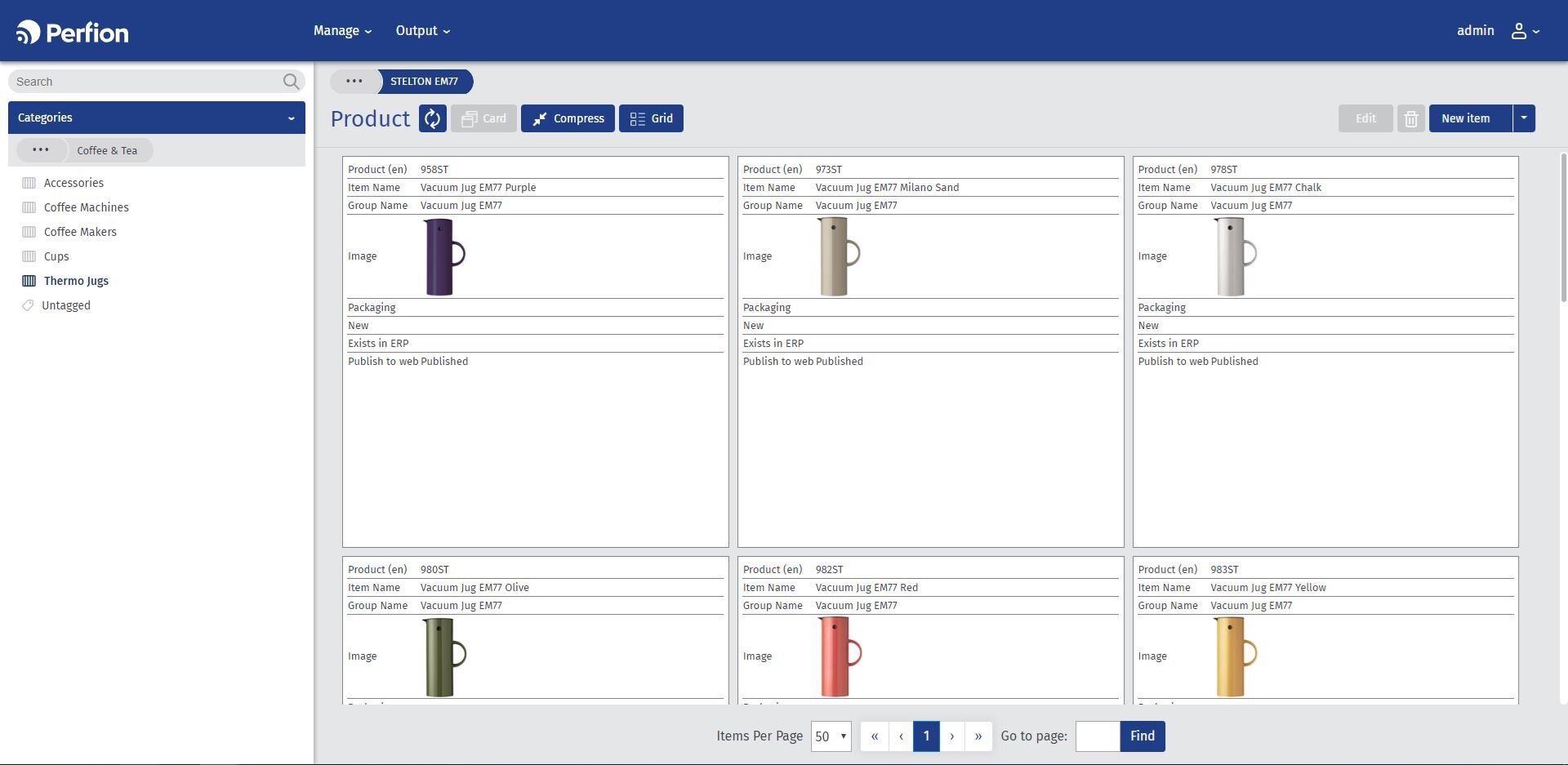Click product code 983ST
Screen dimensions: 1568x765
(1224, 570)
